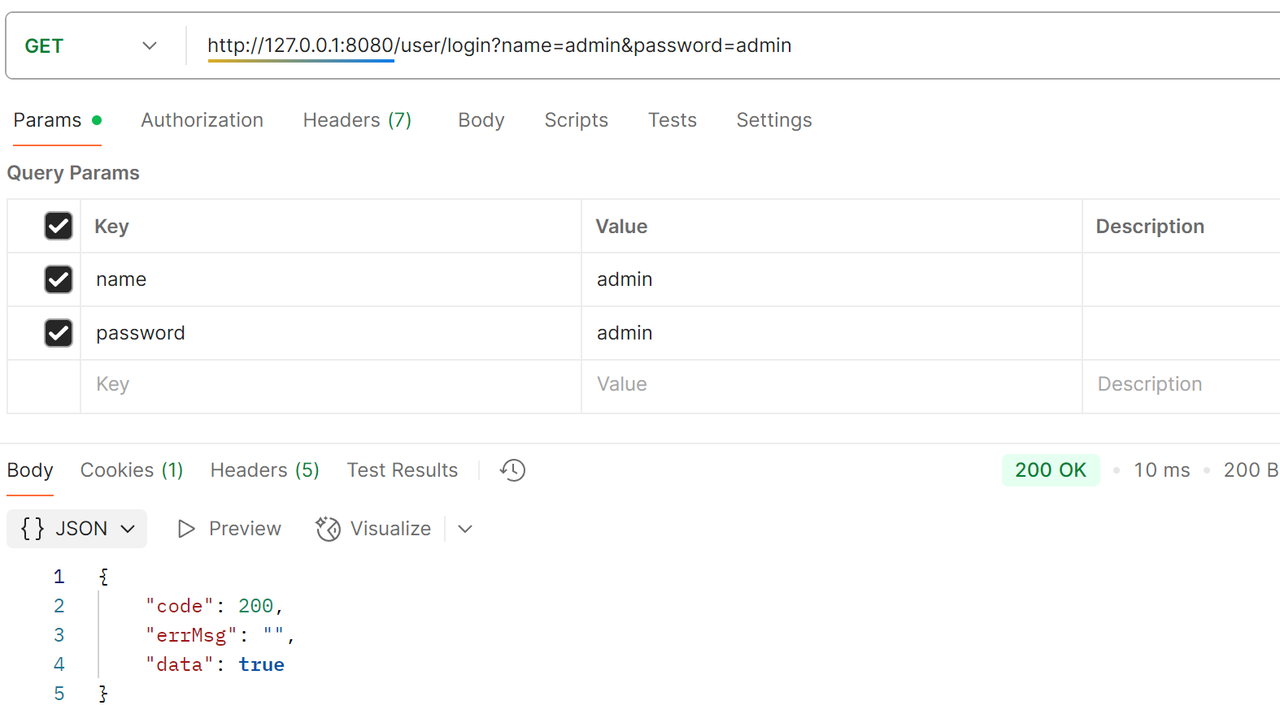The image size is (1280, 705).
Task: Uncheck the name parameter checkbox
Action: tap(58, 279)
